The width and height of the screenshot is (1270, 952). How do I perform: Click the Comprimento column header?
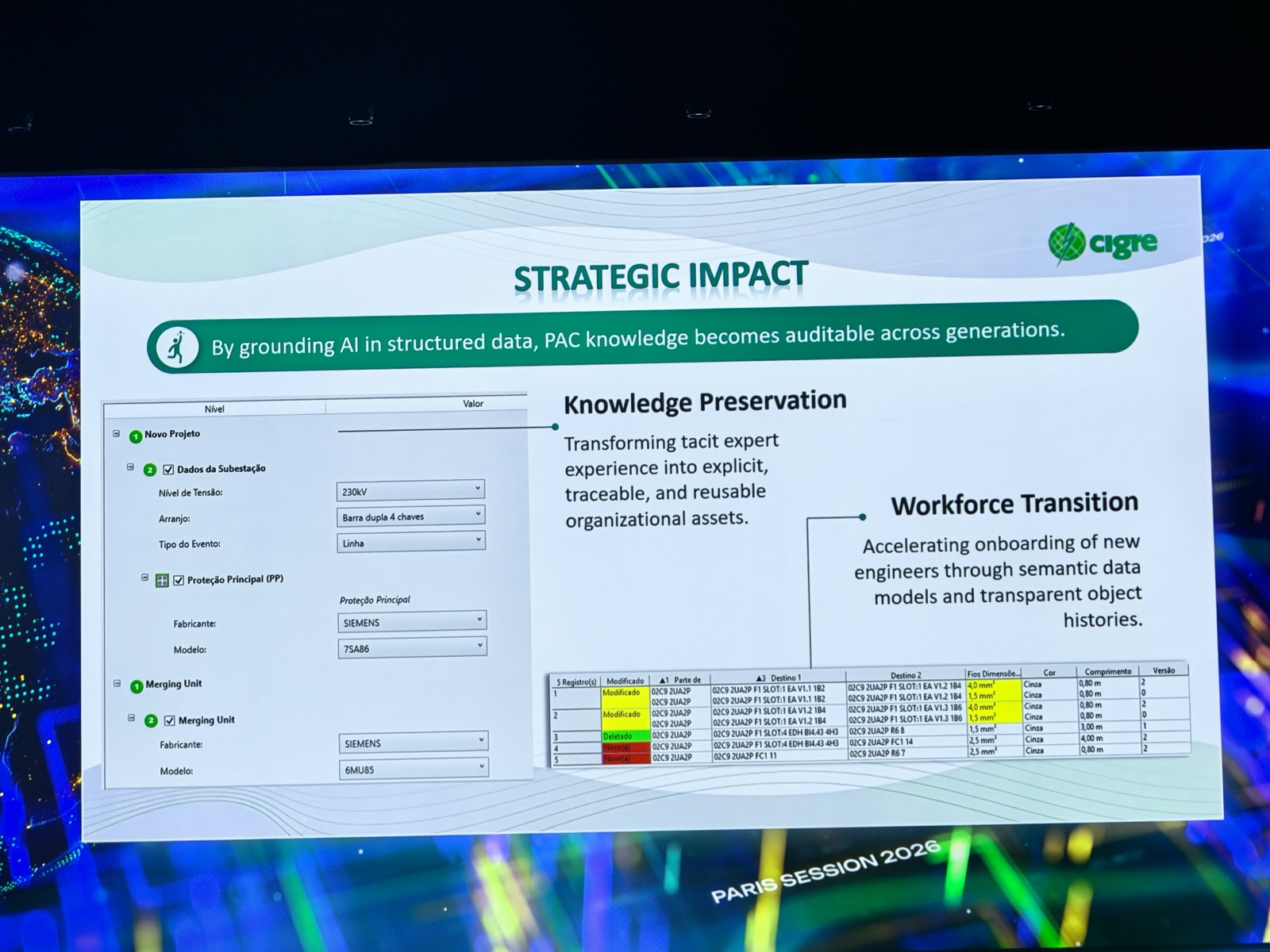1108,671
